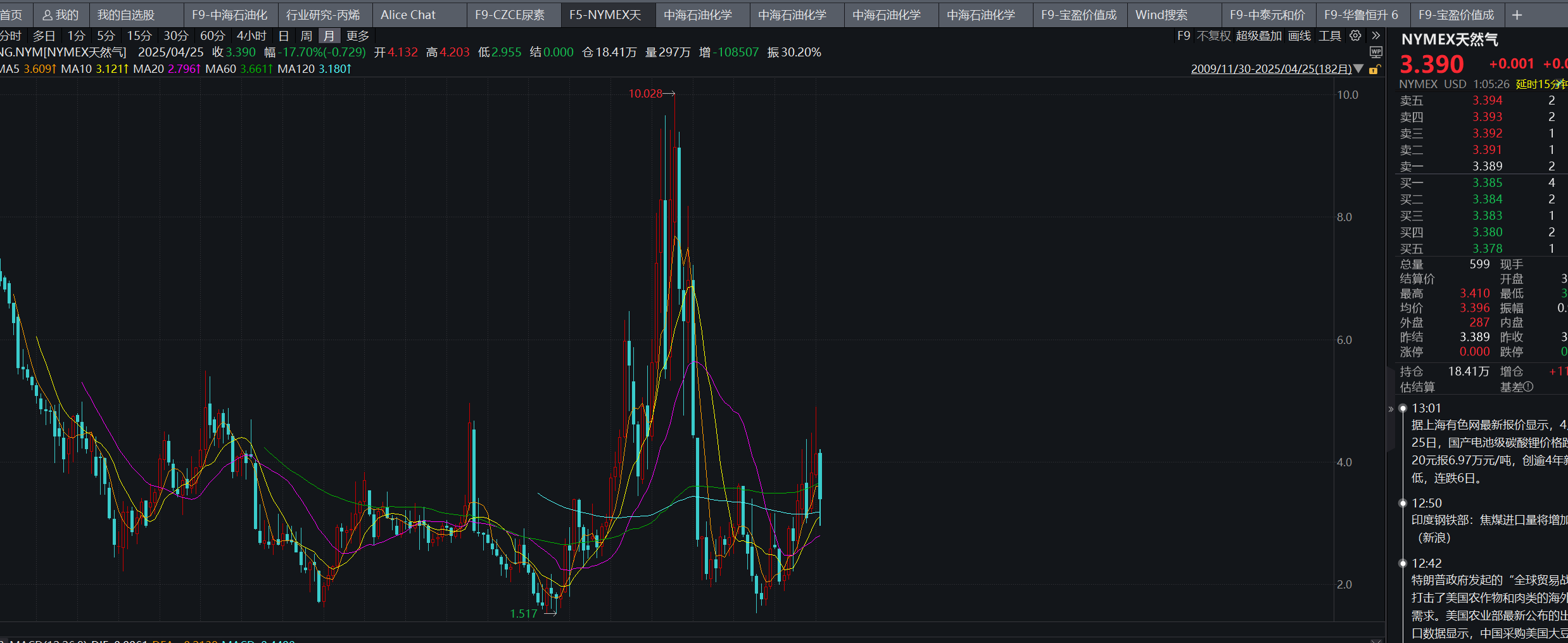This screenshot has height=643, width=1568.
Task: Toggle the orange date range lock
Action: tap(1374, 69)
